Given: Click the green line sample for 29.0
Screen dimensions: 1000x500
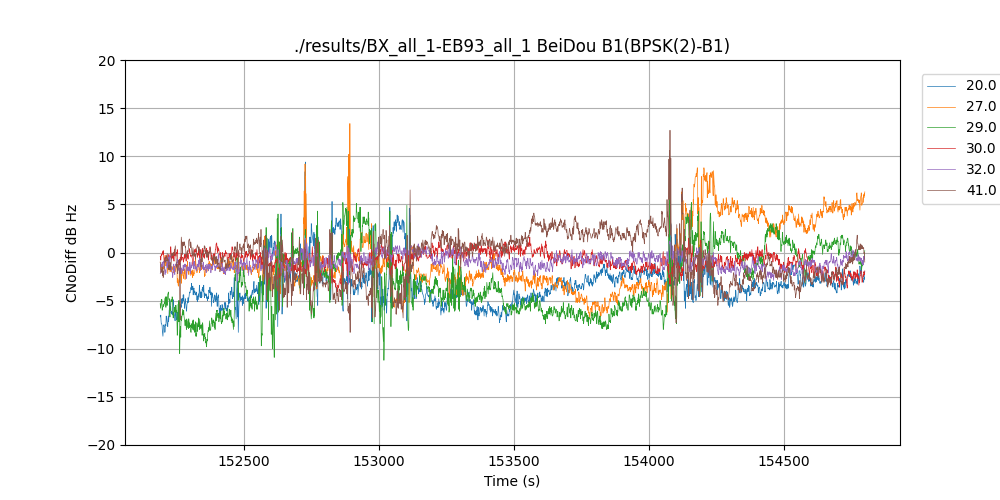Looking at the screenshot, I should pyautogui.click(x=943, y=128).
